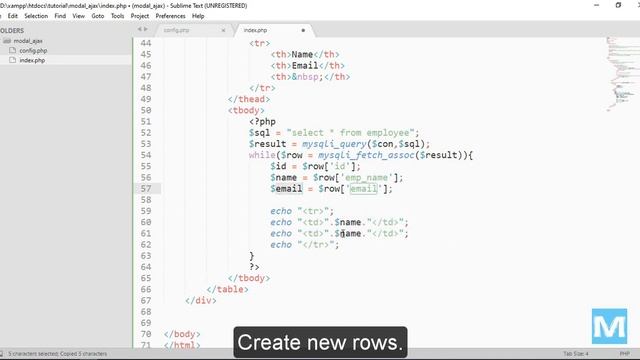Open the Edit menu
This screenshot has width=640, height=360.
click(13, 16)
